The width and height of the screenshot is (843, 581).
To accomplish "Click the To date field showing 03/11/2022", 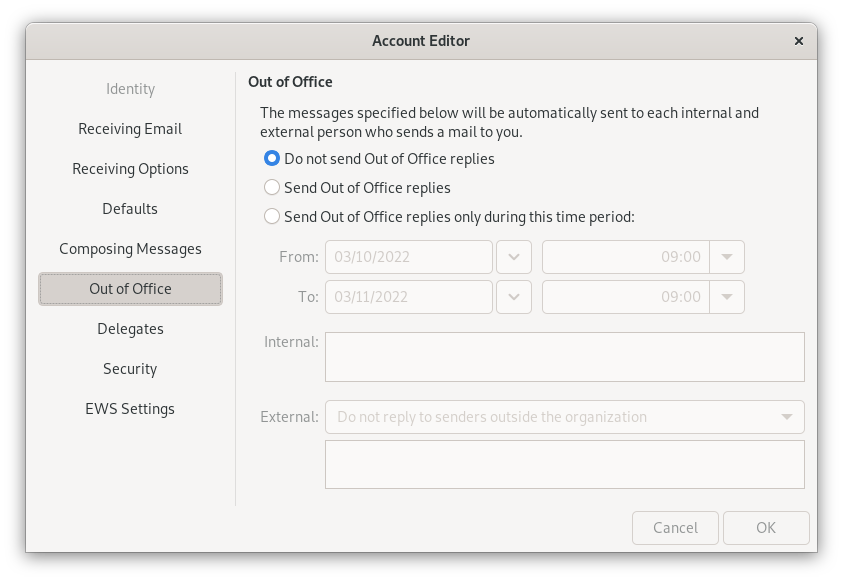I will point(408,297).
